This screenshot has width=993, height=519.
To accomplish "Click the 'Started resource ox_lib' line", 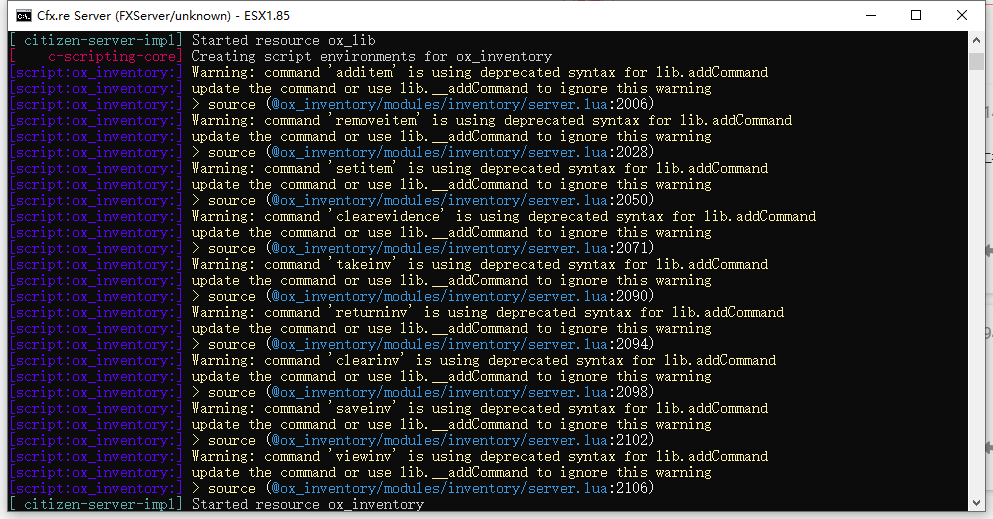I will tap(284, 41).
